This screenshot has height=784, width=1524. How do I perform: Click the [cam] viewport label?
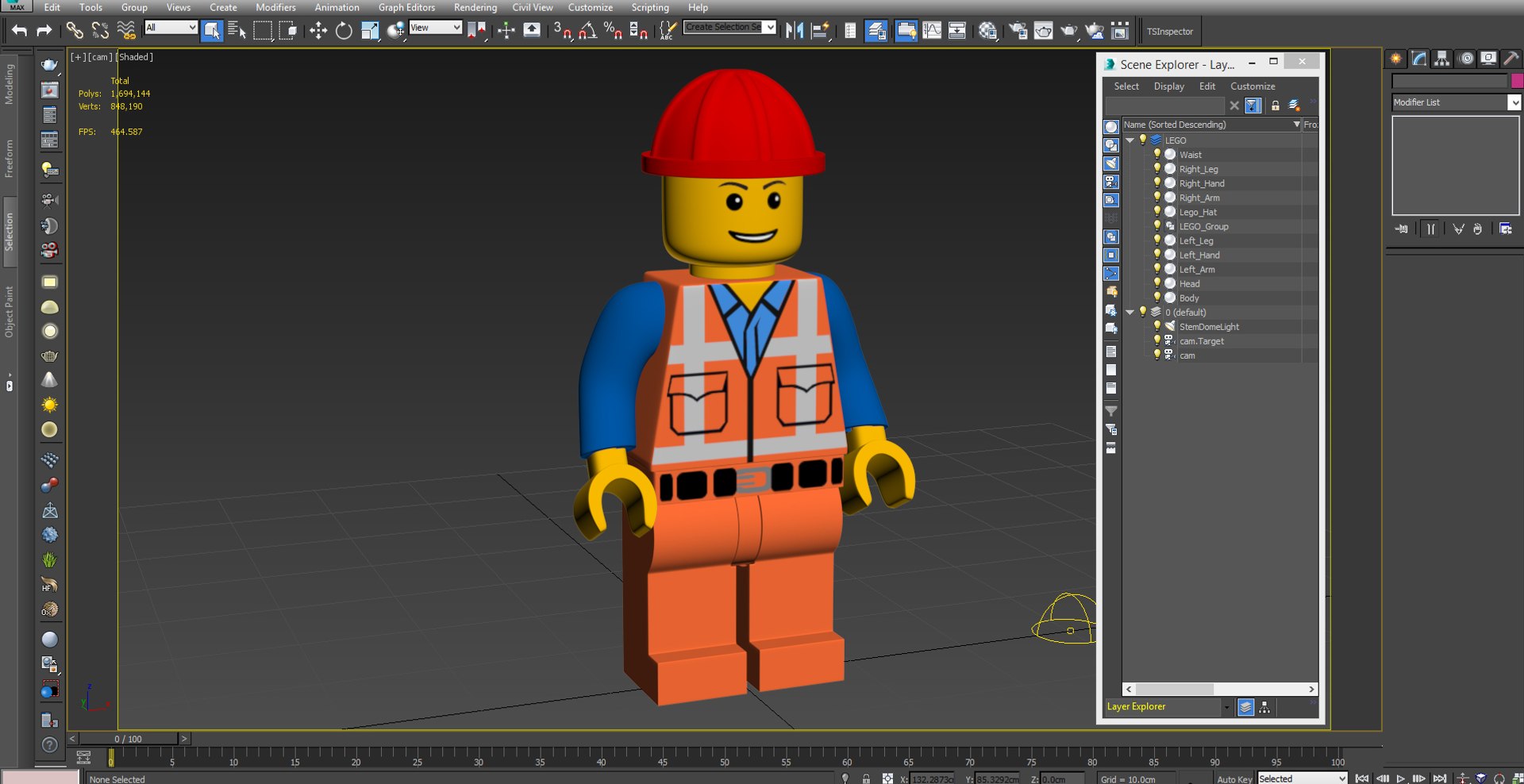[x=100, y=57]
